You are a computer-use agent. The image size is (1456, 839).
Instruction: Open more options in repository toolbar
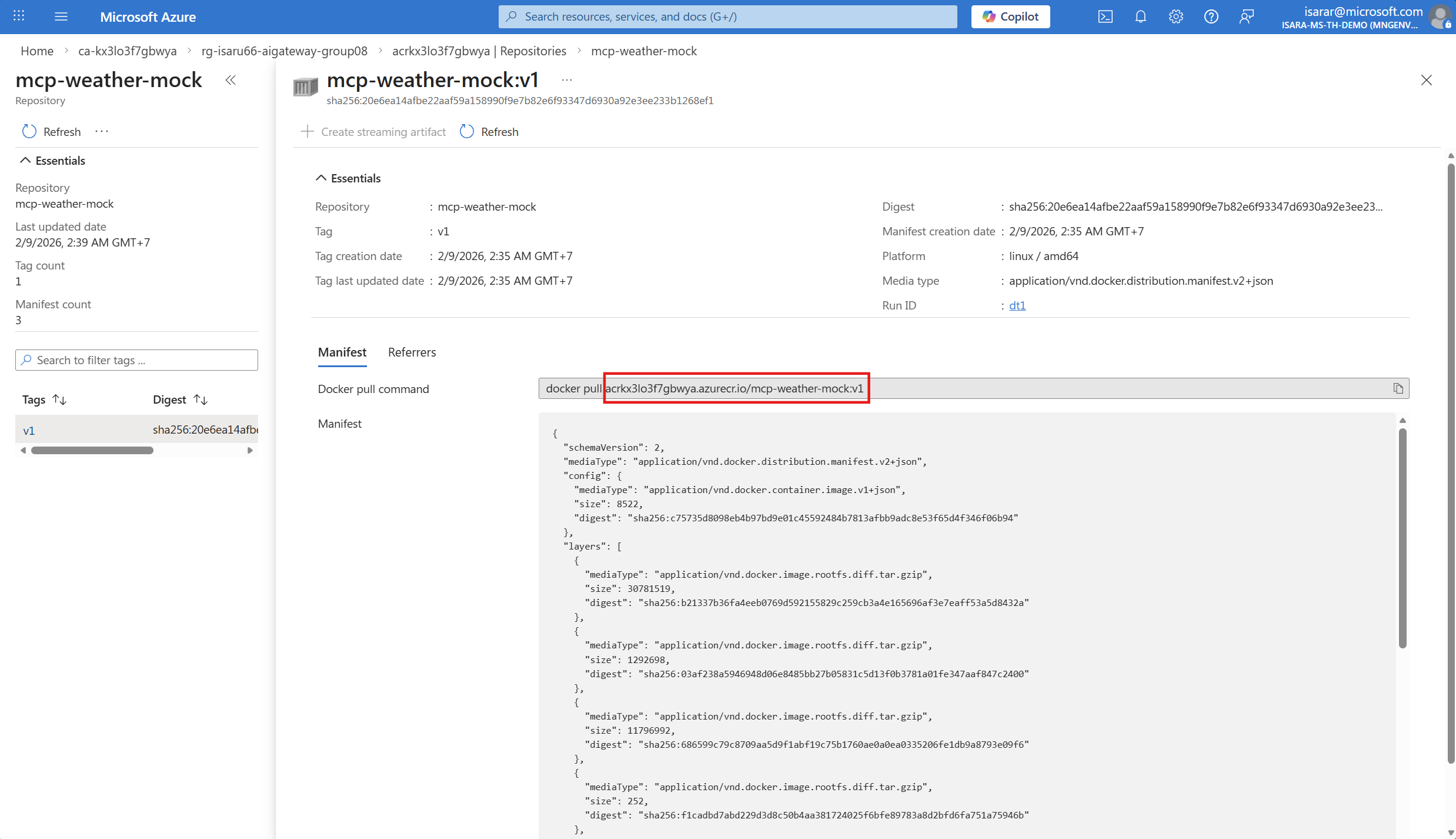pyautogui.click(x=102, y=131)
